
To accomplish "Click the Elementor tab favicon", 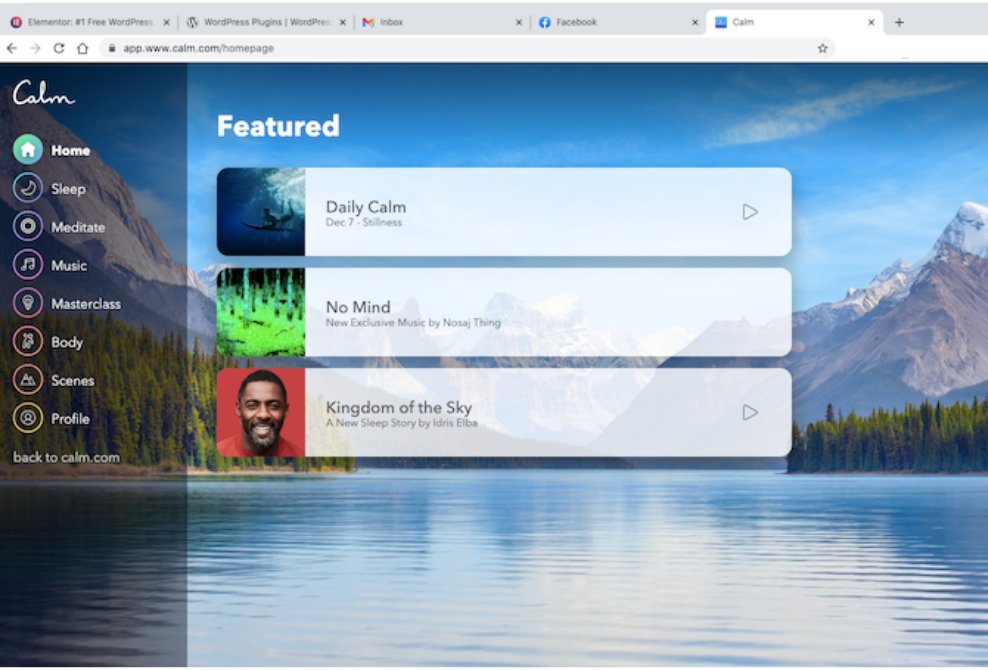I will point(16,22).
